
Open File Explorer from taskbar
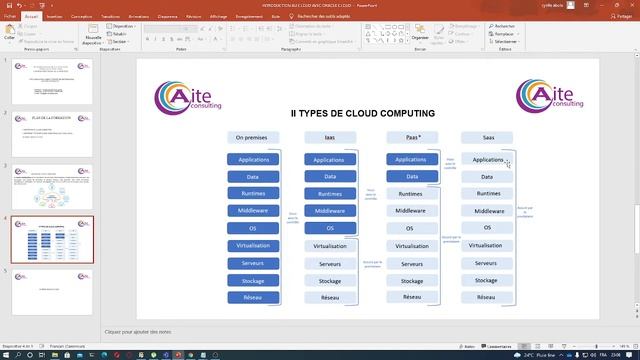coord(54,355)
